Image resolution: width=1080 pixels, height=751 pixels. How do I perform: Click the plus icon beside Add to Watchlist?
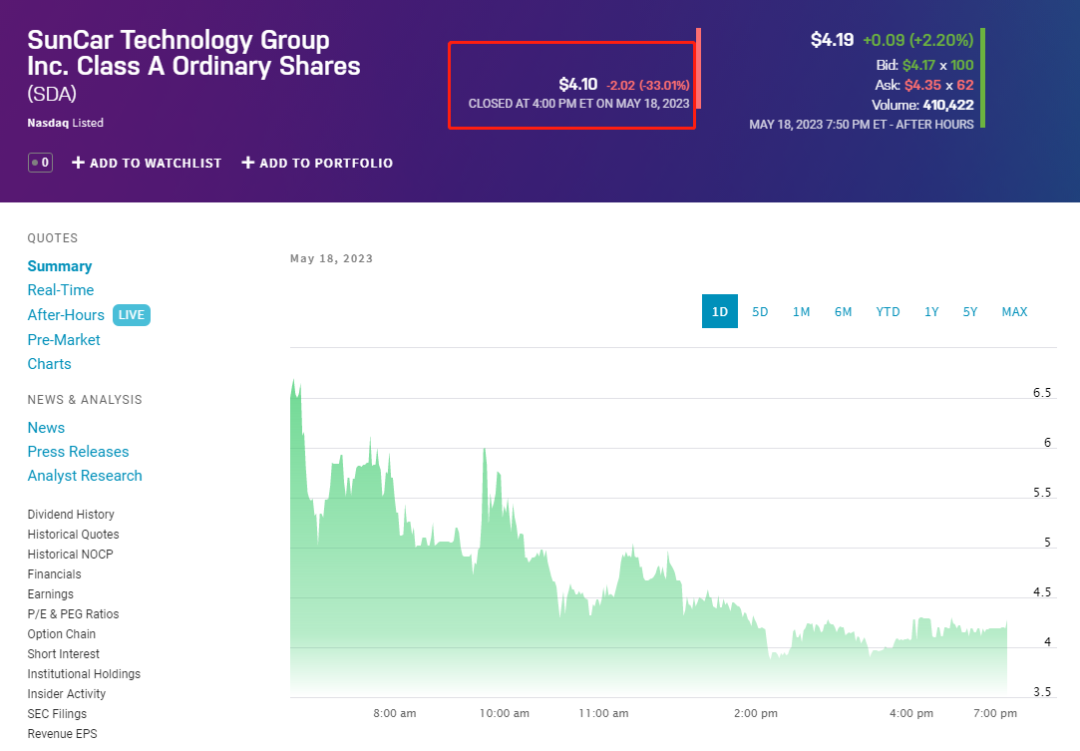tap(78, 163)
